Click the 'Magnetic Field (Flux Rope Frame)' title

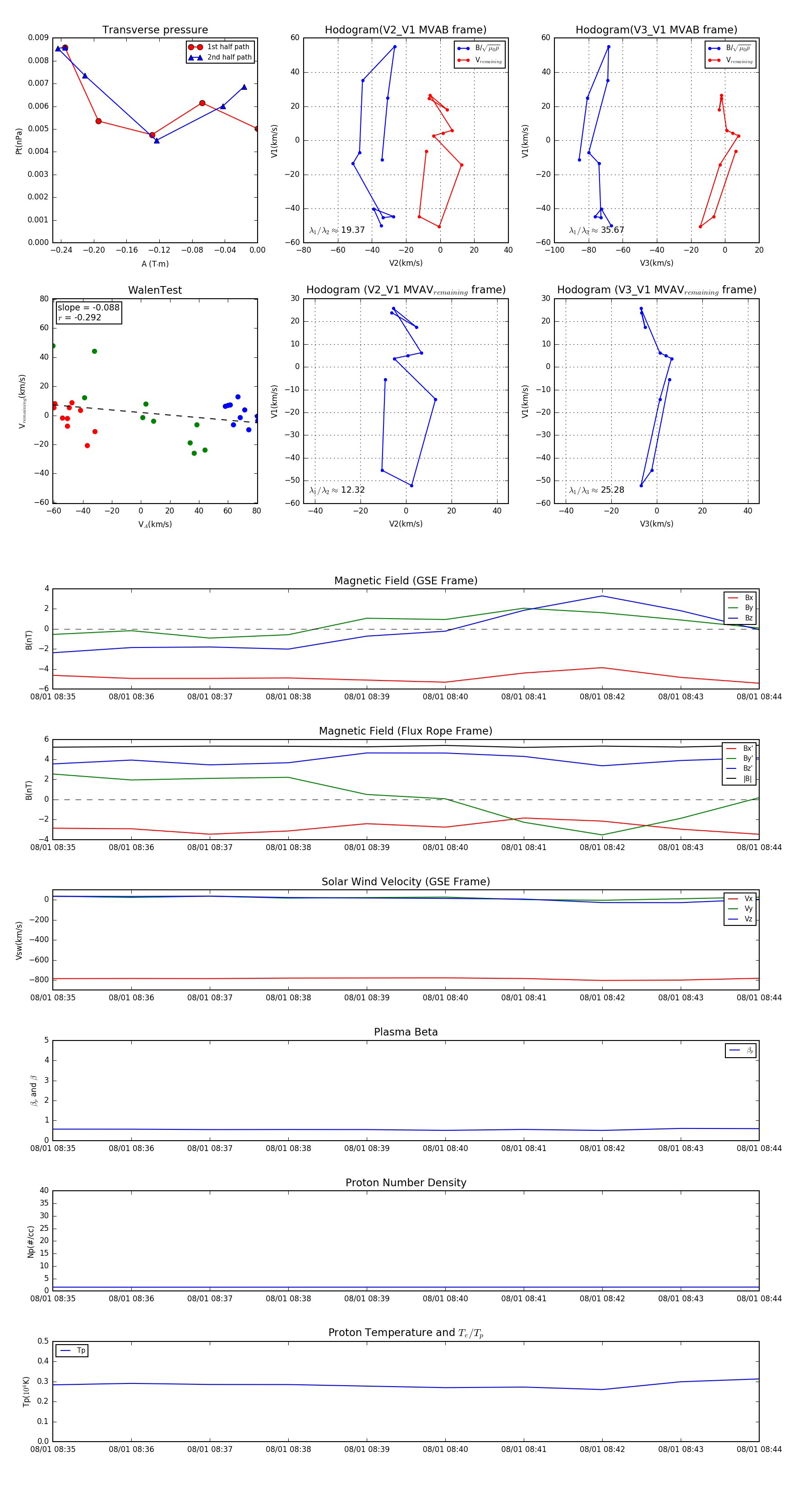[406, 731]
